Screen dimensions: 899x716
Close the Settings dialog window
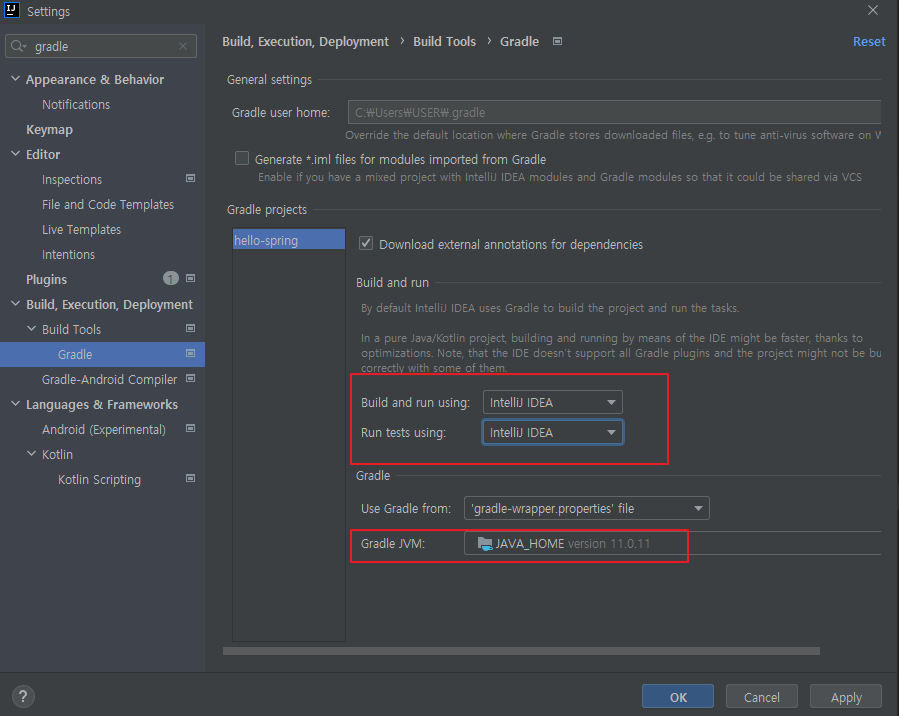pyautogui.click(x=873, y=10)
